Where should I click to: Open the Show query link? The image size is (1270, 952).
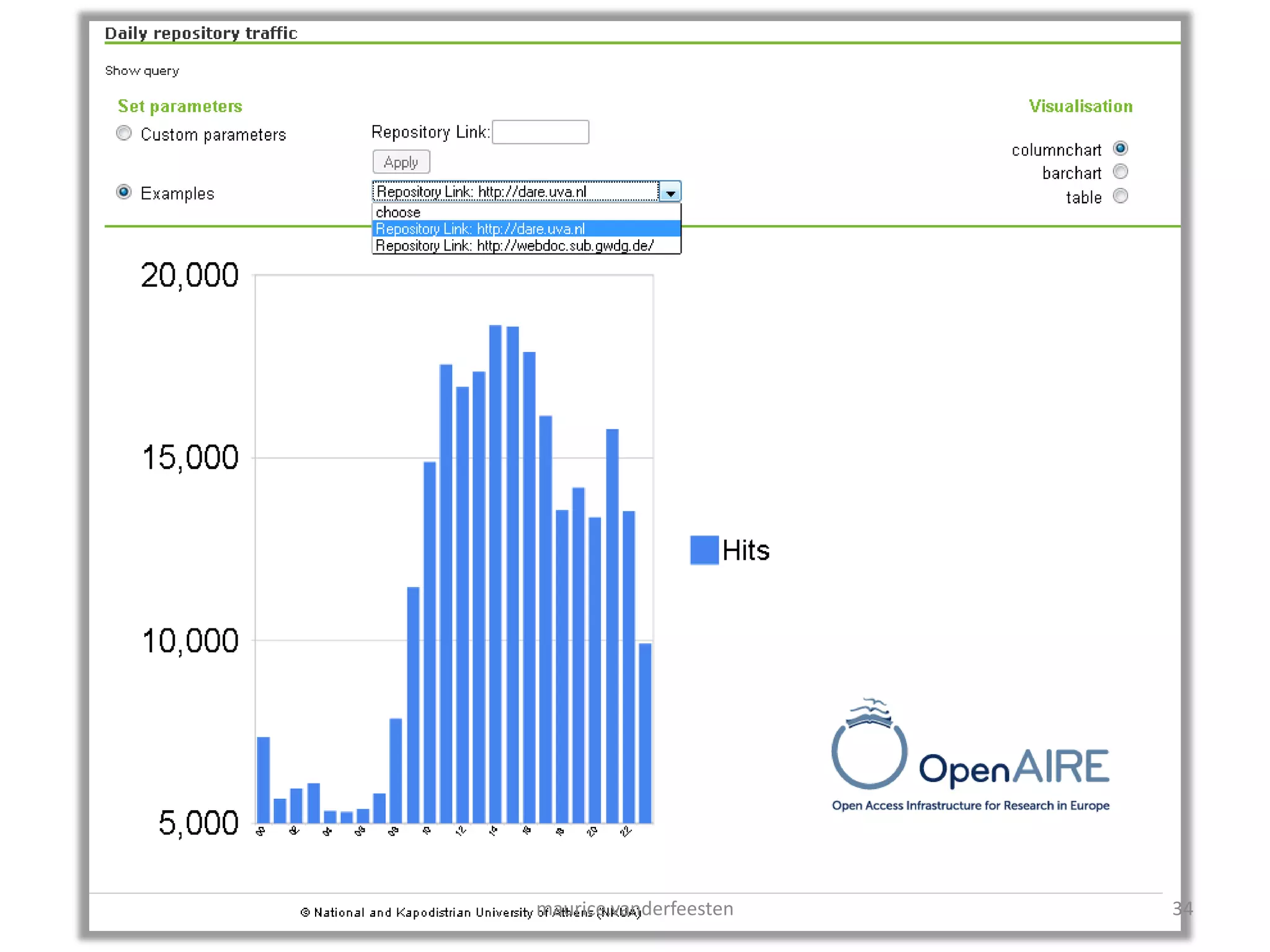[142, 71]
